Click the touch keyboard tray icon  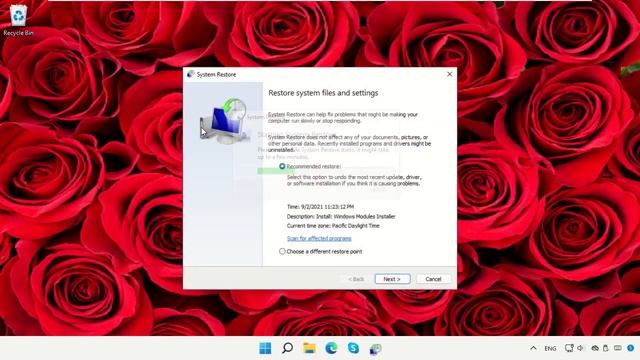(x=618, y=348)
